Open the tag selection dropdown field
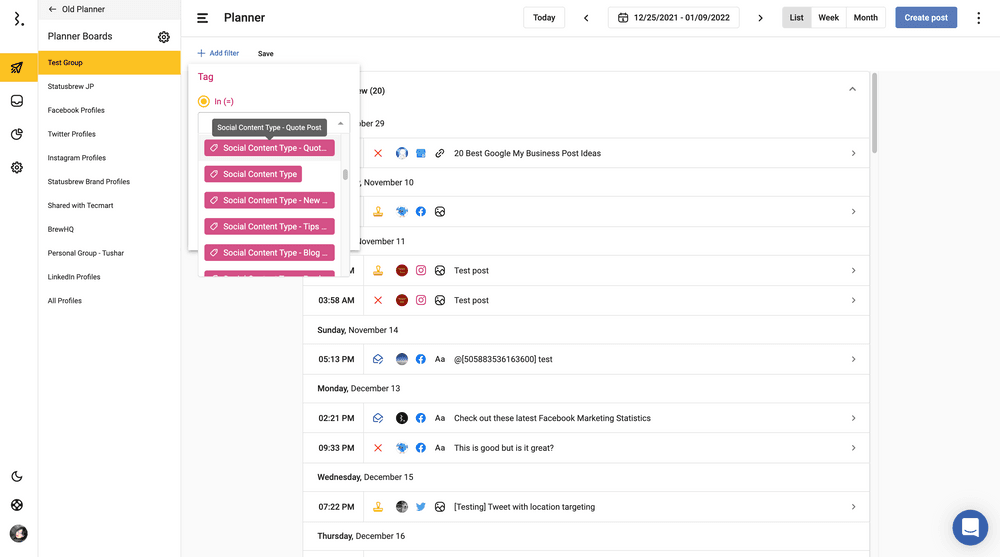The height and width of the screenshot is (557, 1000). [273, 123]
